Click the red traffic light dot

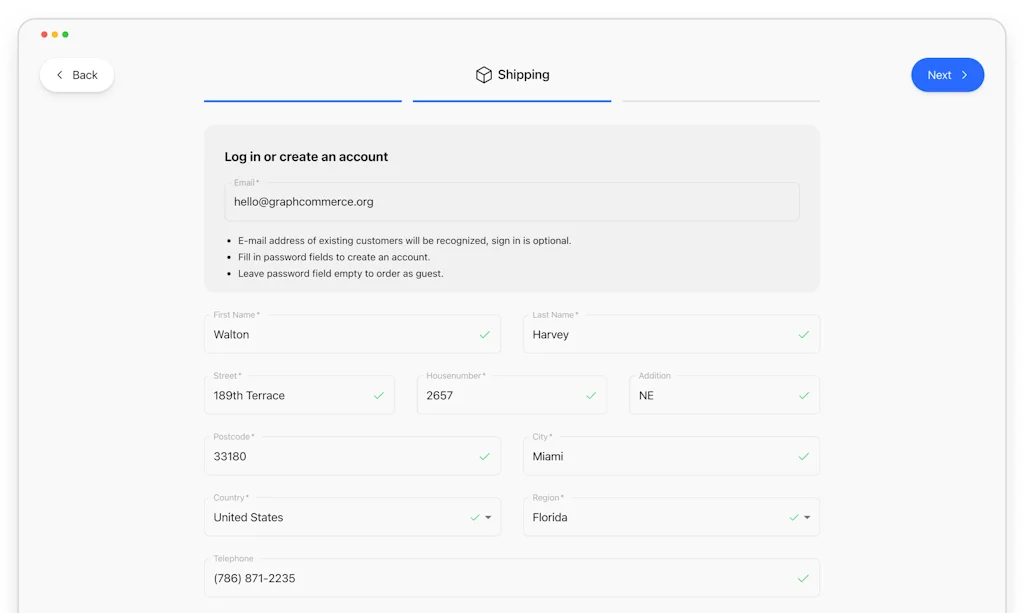click(x=43, y=33)
